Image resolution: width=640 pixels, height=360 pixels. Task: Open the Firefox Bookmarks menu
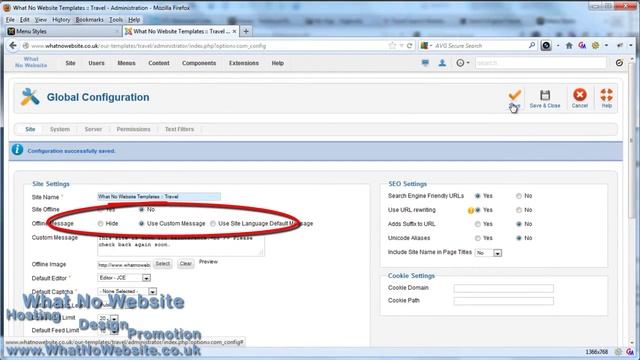[89, 19]
